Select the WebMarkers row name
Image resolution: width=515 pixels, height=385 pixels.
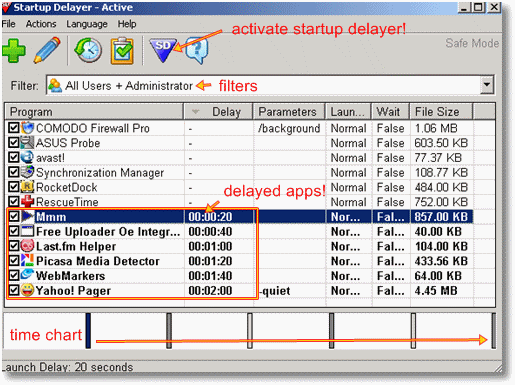pos(70,276)
